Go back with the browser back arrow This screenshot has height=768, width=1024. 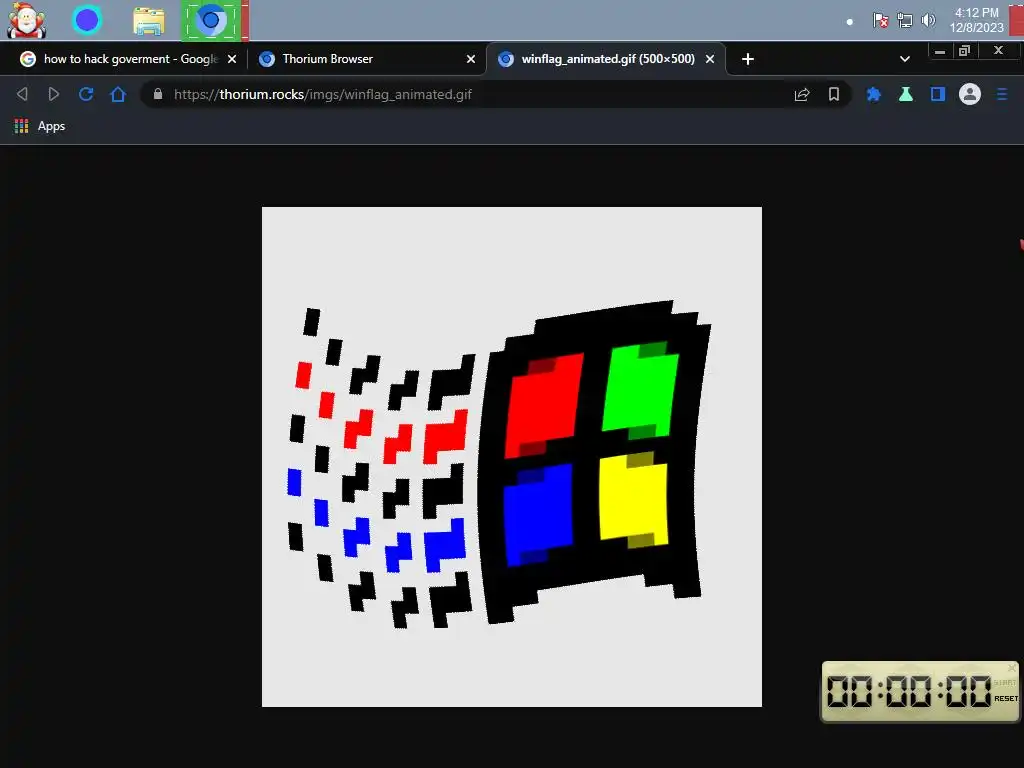click(x=22, y=94)
